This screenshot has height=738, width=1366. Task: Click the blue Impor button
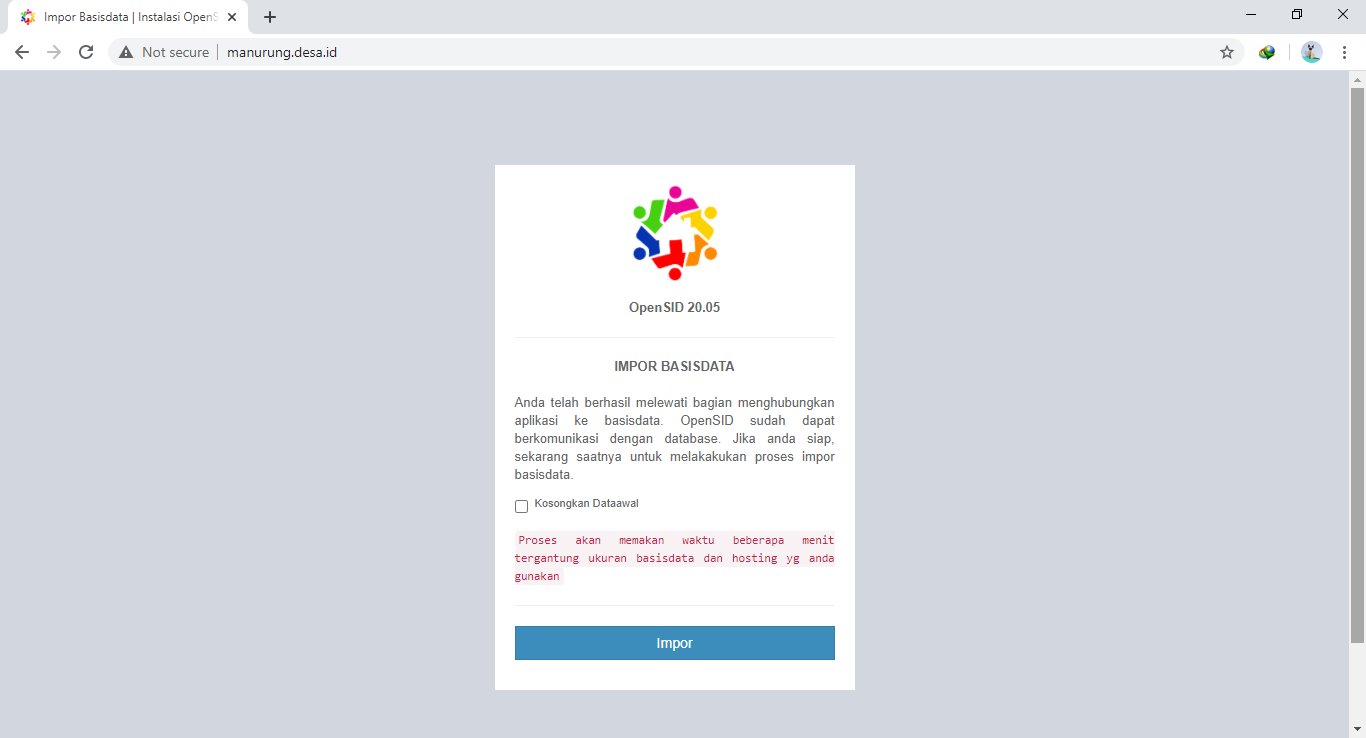click(675, 643)
